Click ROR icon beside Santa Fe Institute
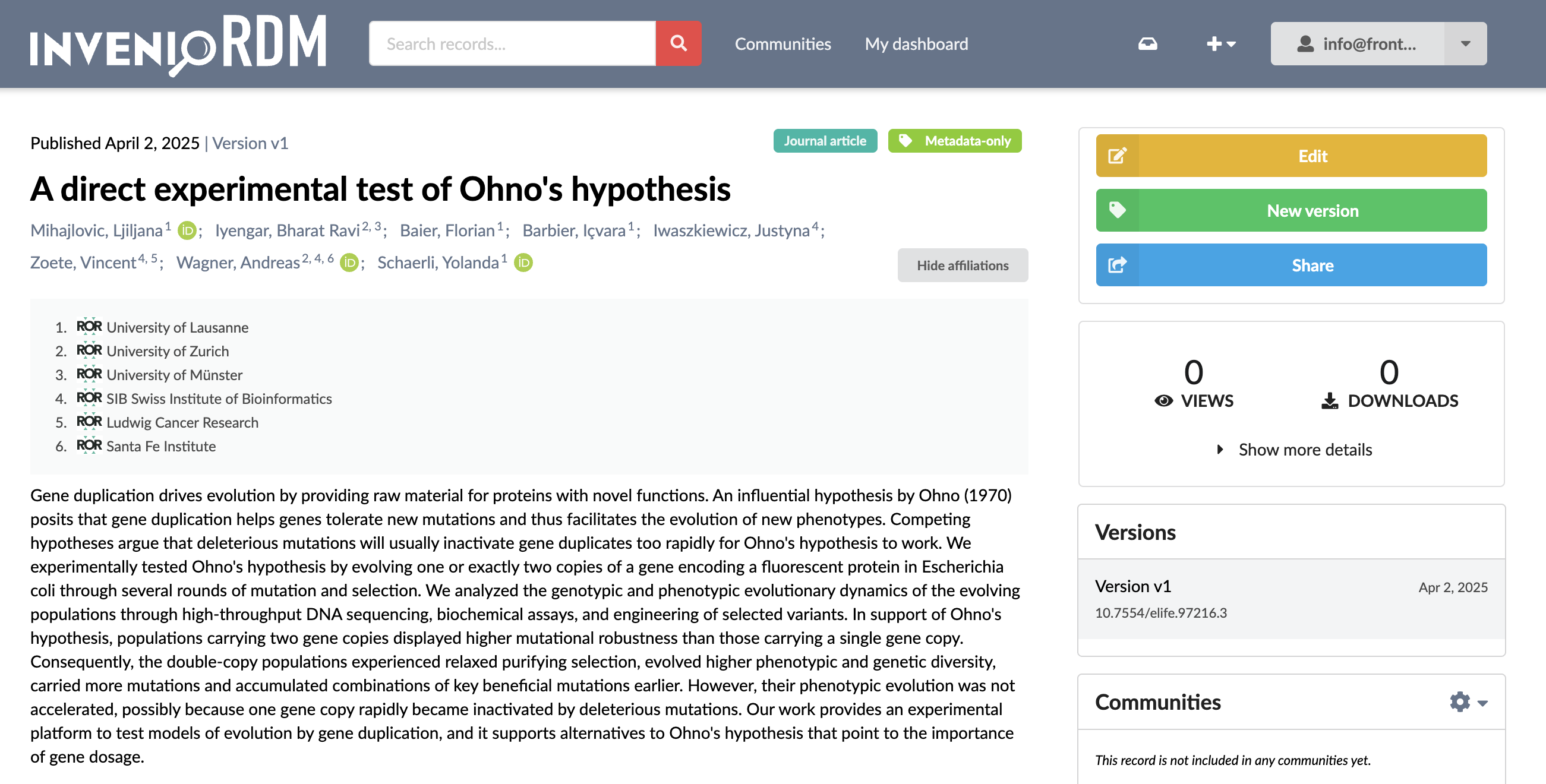The height and width of the screenshot is (784, 1546). [89, 445]
